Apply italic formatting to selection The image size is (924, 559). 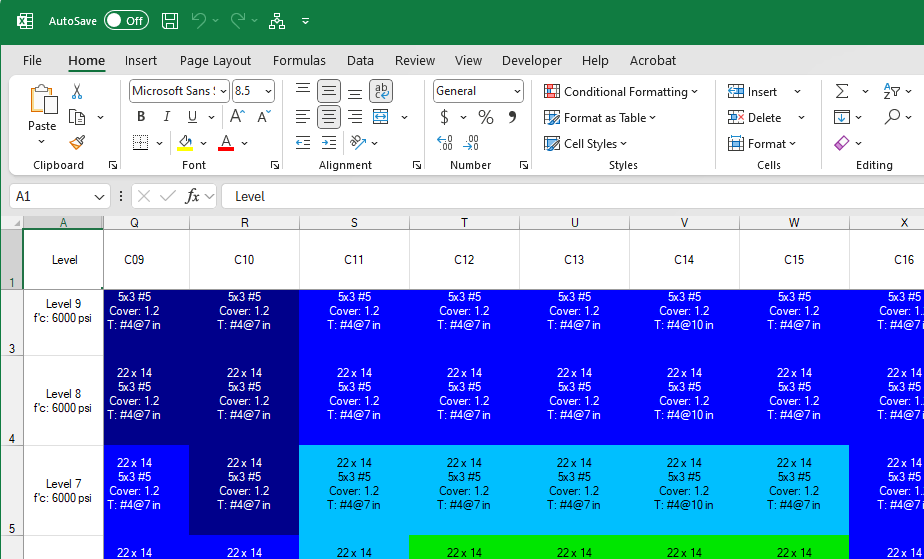[x=166, y=117]
